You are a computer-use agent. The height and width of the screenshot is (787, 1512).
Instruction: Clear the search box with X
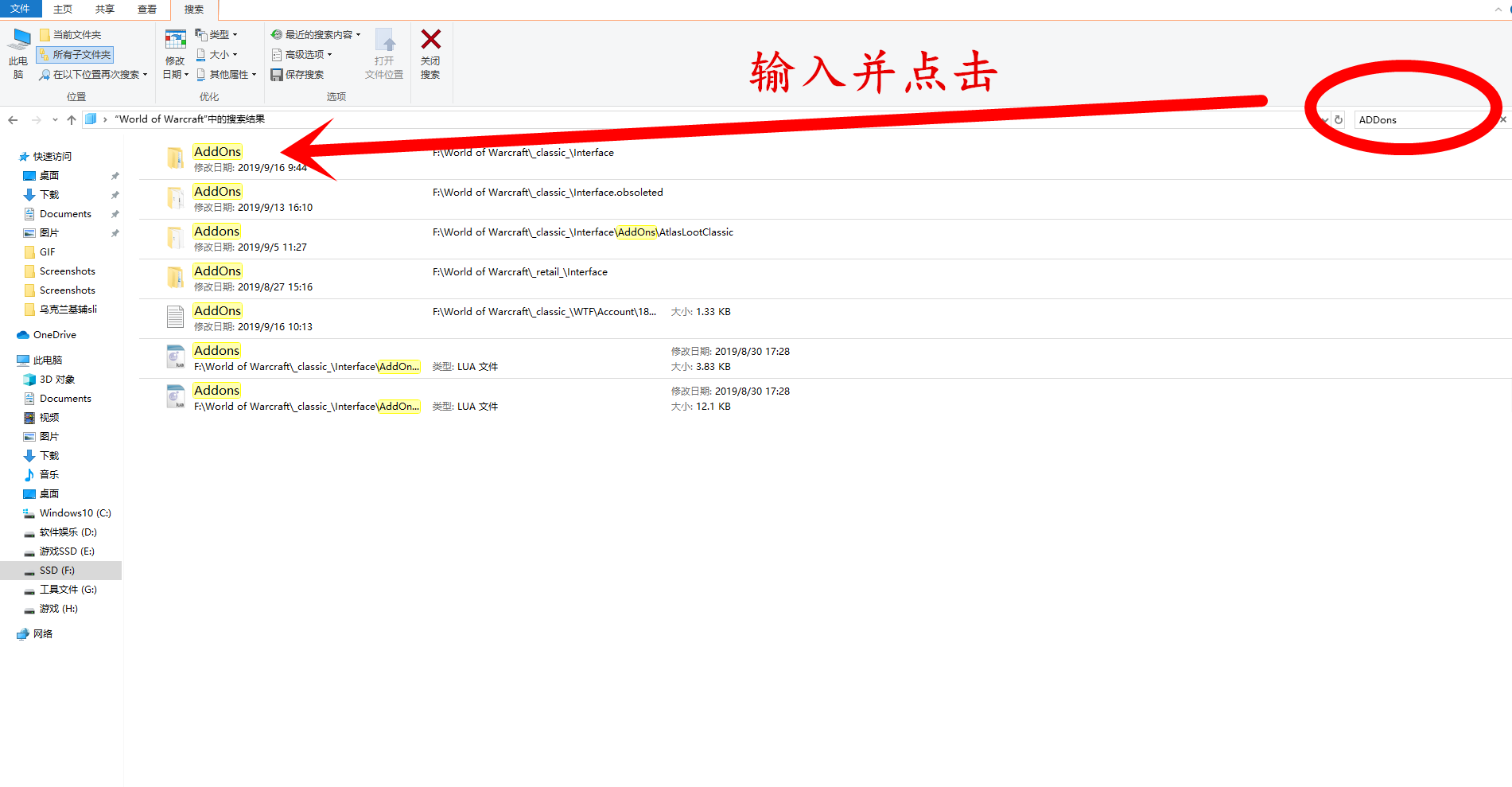coord(1502,120)
